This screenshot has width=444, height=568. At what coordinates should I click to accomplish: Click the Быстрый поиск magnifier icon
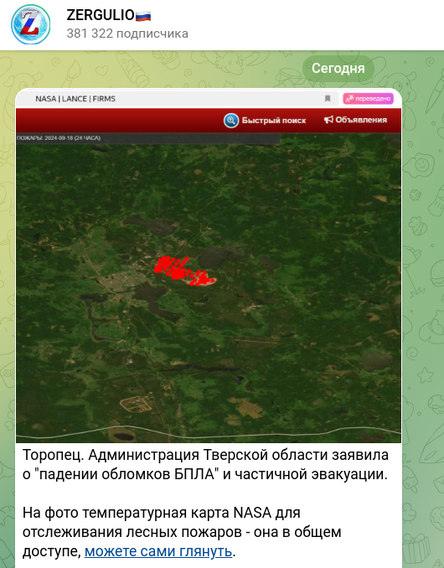231,120
